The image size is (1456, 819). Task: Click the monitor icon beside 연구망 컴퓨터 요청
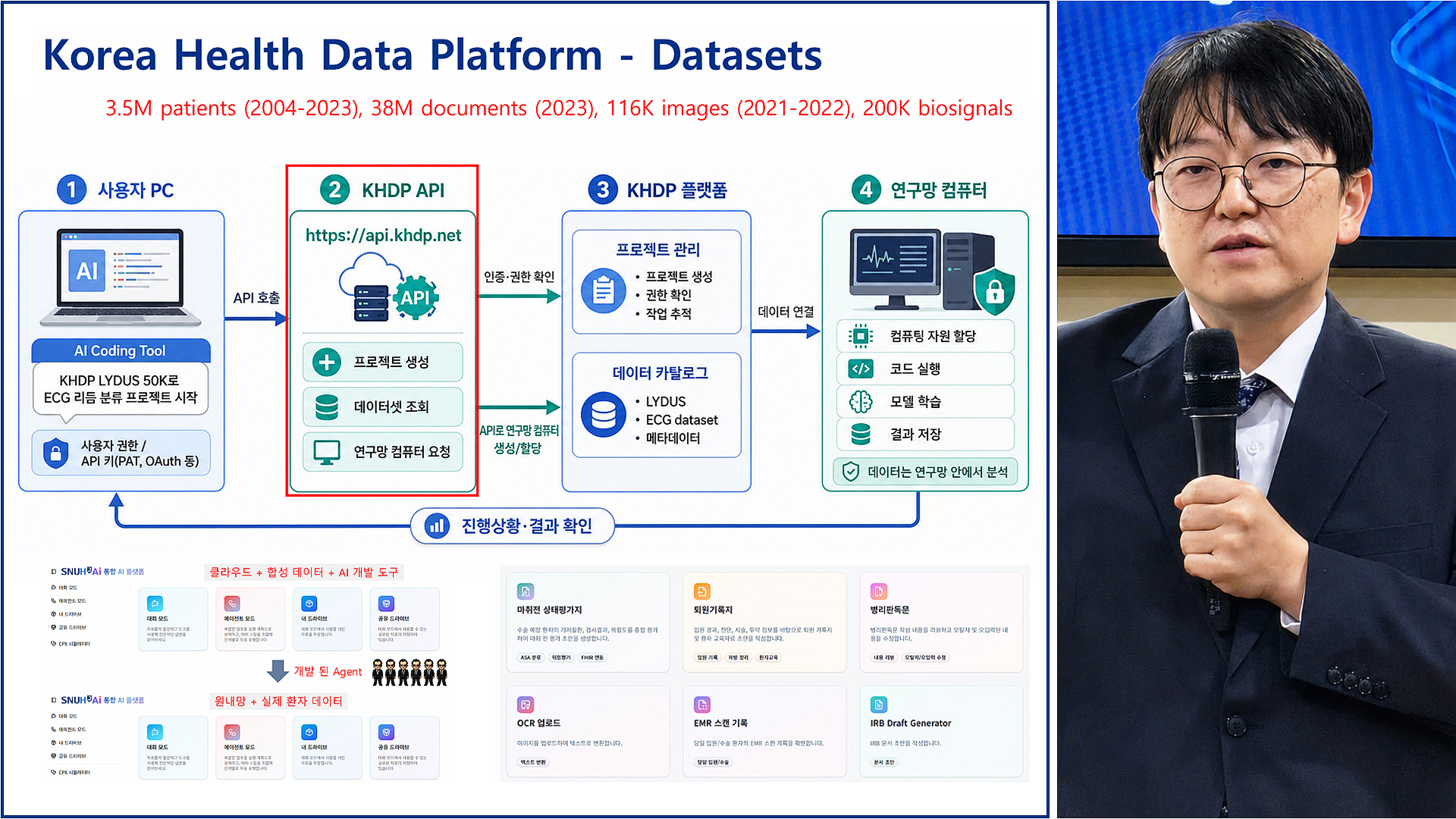327,452
